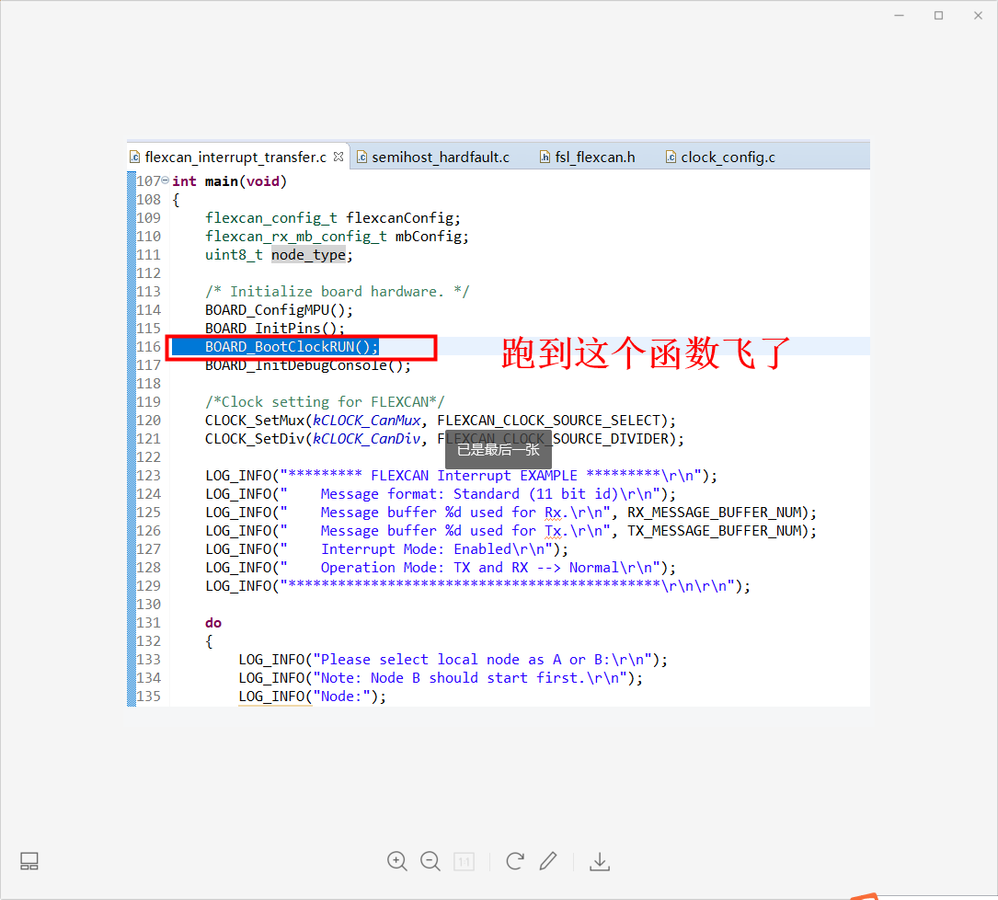Click file icon of semihost_hardfault.c tab
Image resolution: width=998 pixels, height=900 pixels.
point(362,157)
